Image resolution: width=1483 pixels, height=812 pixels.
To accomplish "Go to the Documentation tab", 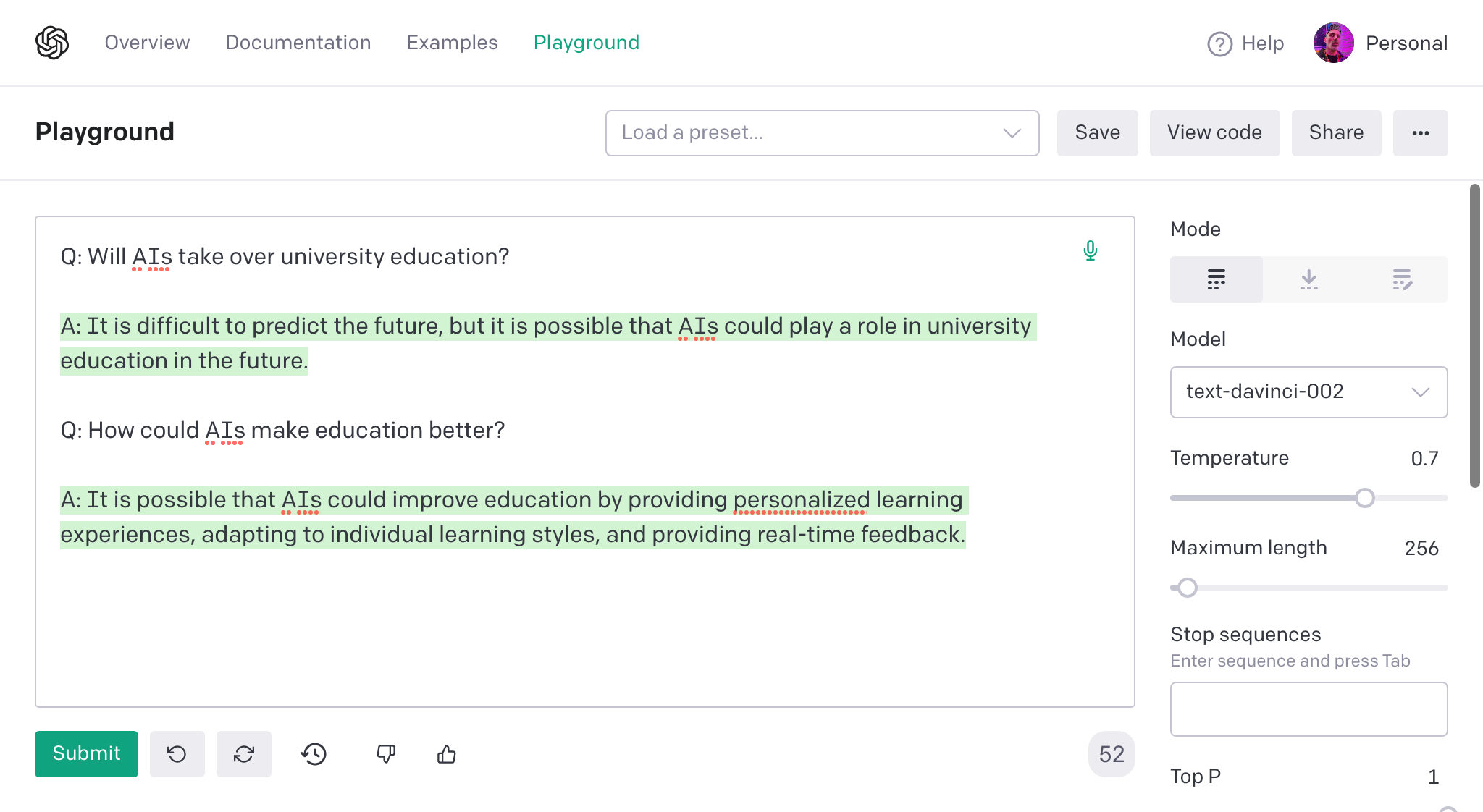I will tap(298, 43).
